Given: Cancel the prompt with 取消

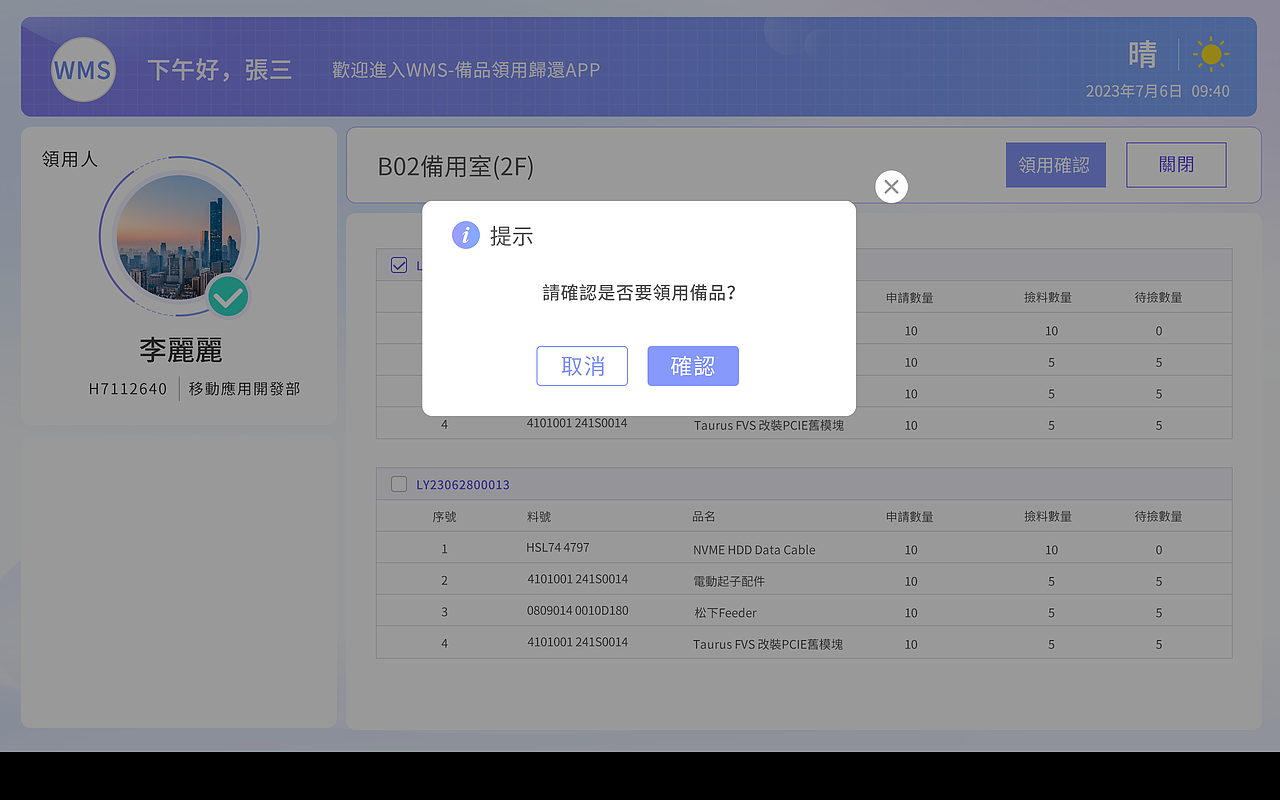Looking at the screenshot, I should click(x=582, y=366).
